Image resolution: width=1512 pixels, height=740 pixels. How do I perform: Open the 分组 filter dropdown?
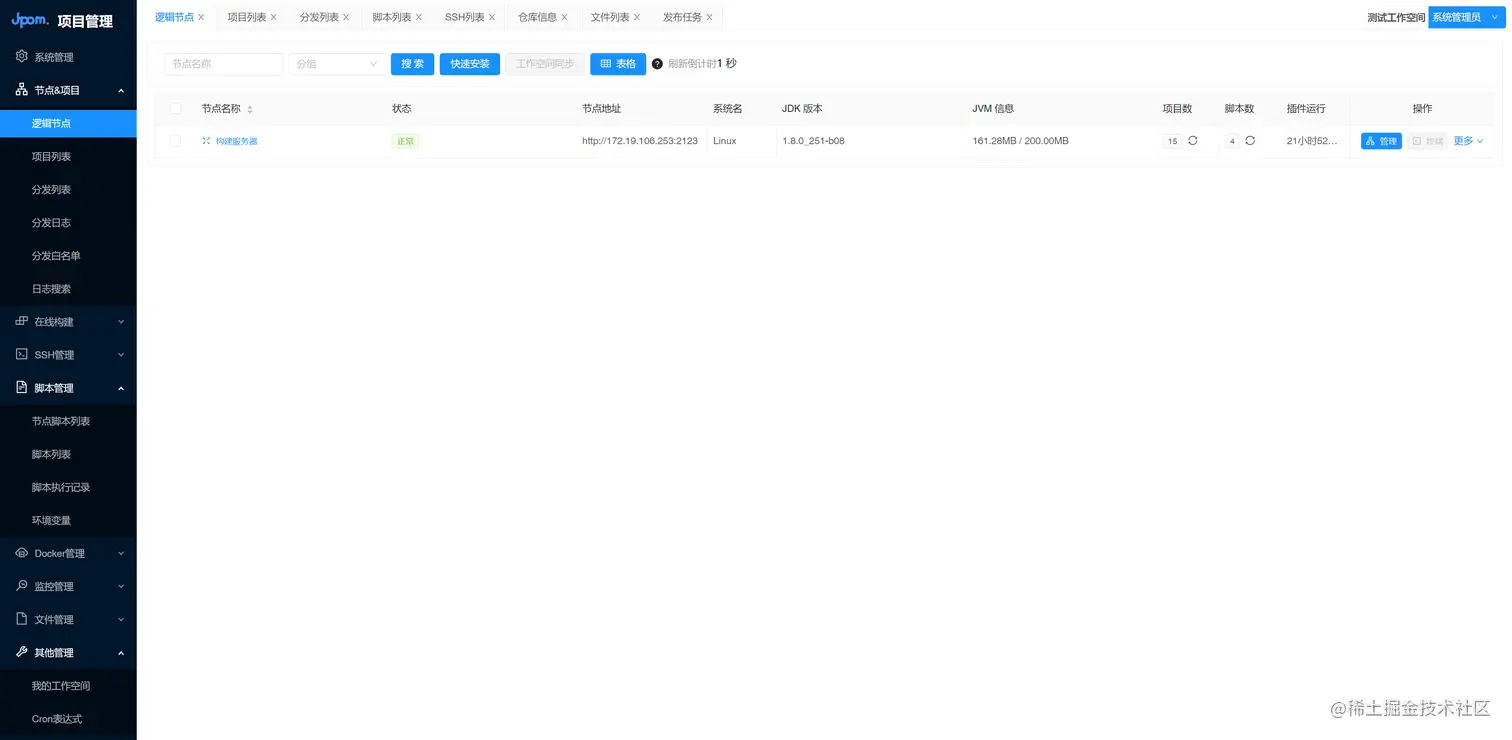click(336, 63)
